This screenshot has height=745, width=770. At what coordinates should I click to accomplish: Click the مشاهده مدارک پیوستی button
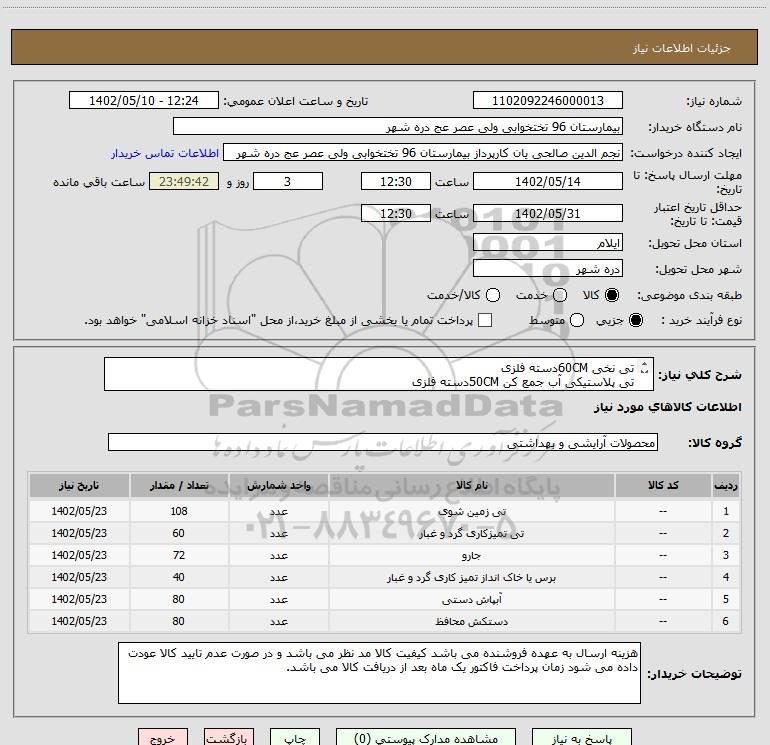426,738
